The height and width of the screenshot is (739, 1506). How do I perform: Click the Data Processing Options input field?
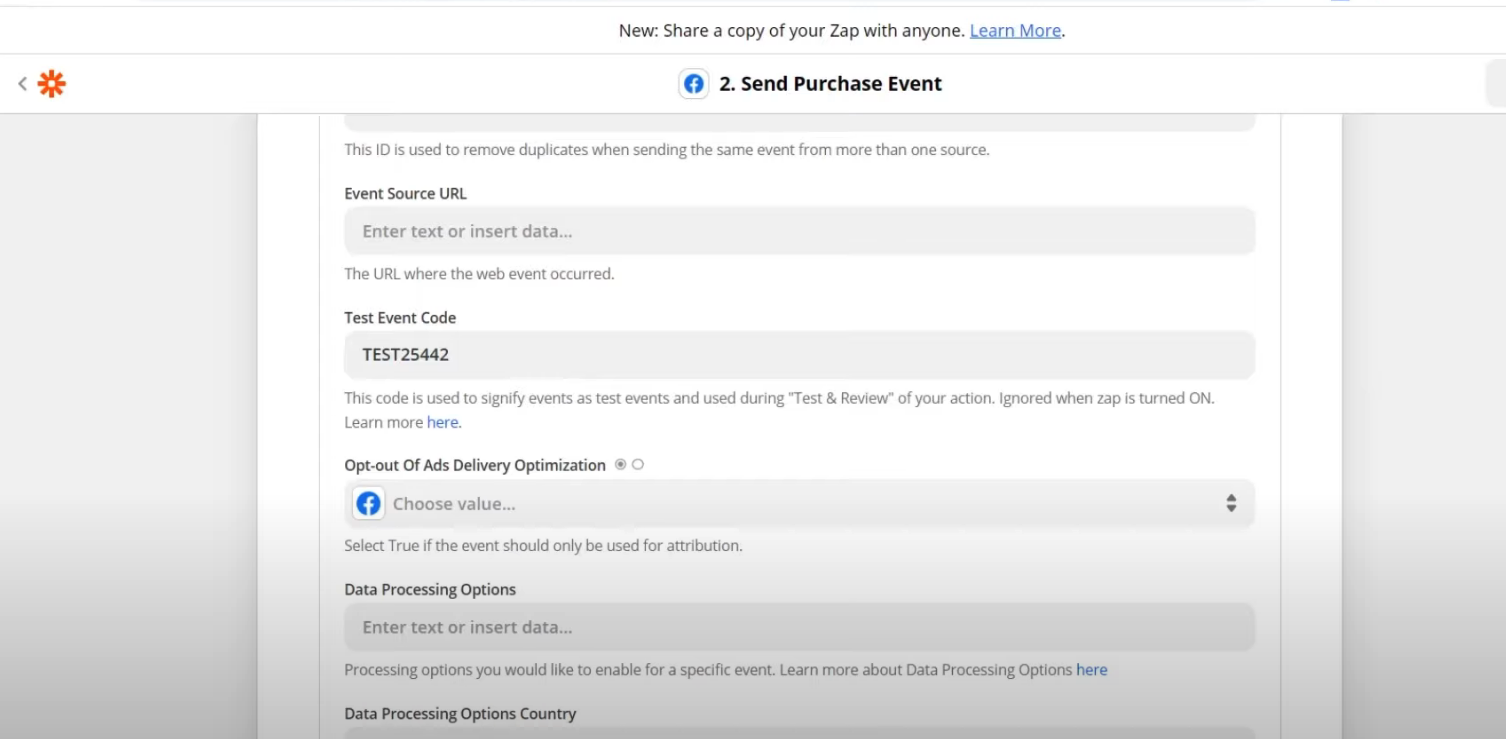coord(799,627)
